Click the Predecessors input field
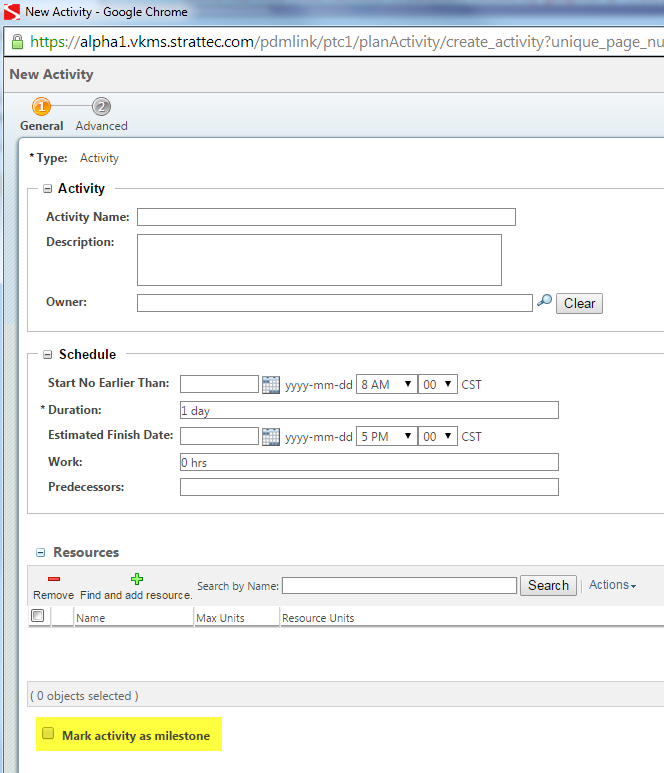 tap(369, 487)
